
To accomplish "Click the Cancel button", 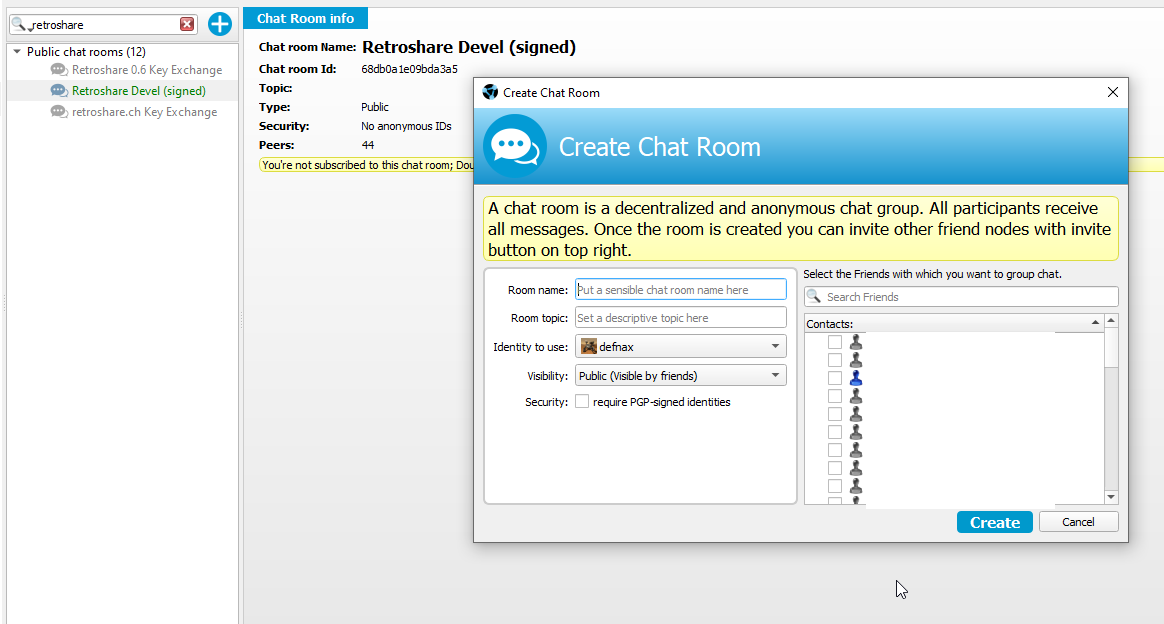I will coord(1078,522).
